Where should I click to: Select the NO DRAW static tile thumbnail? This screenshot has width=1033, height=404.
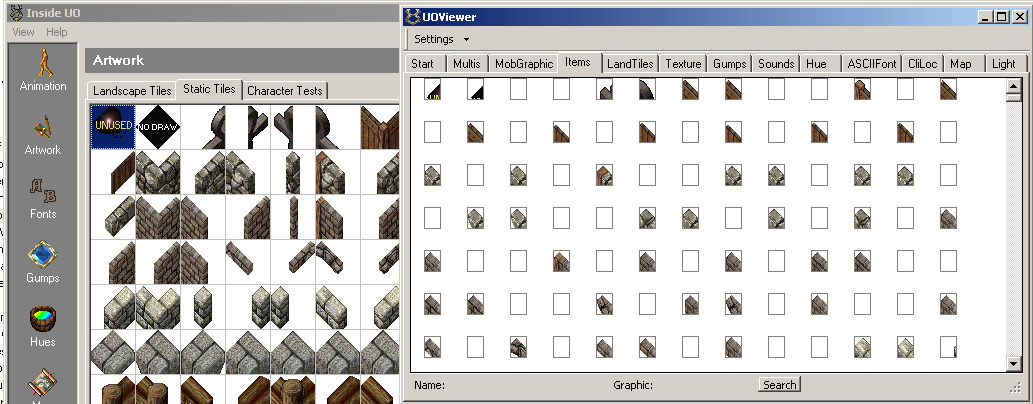pyautogui.click(x=158, y=127)
